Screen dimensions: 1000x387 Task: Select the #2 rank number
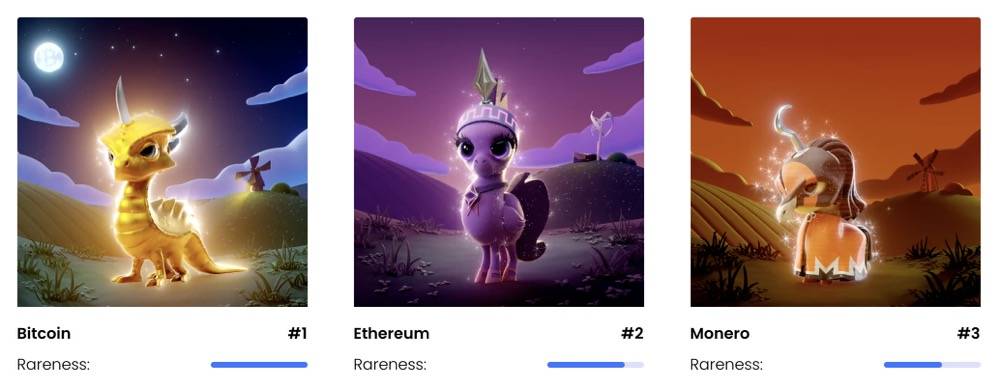pos(632,333)
